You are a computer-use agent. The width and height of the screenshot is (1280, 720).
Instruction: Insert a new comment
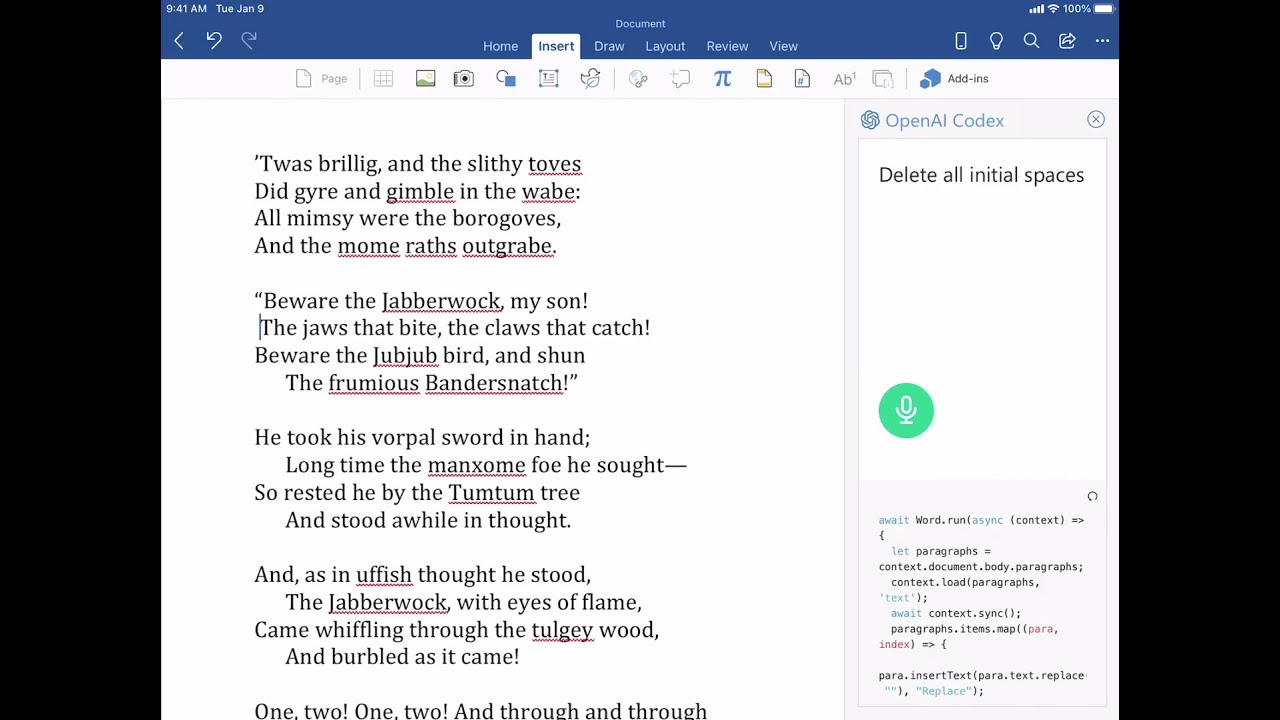(x=680, y=79)
